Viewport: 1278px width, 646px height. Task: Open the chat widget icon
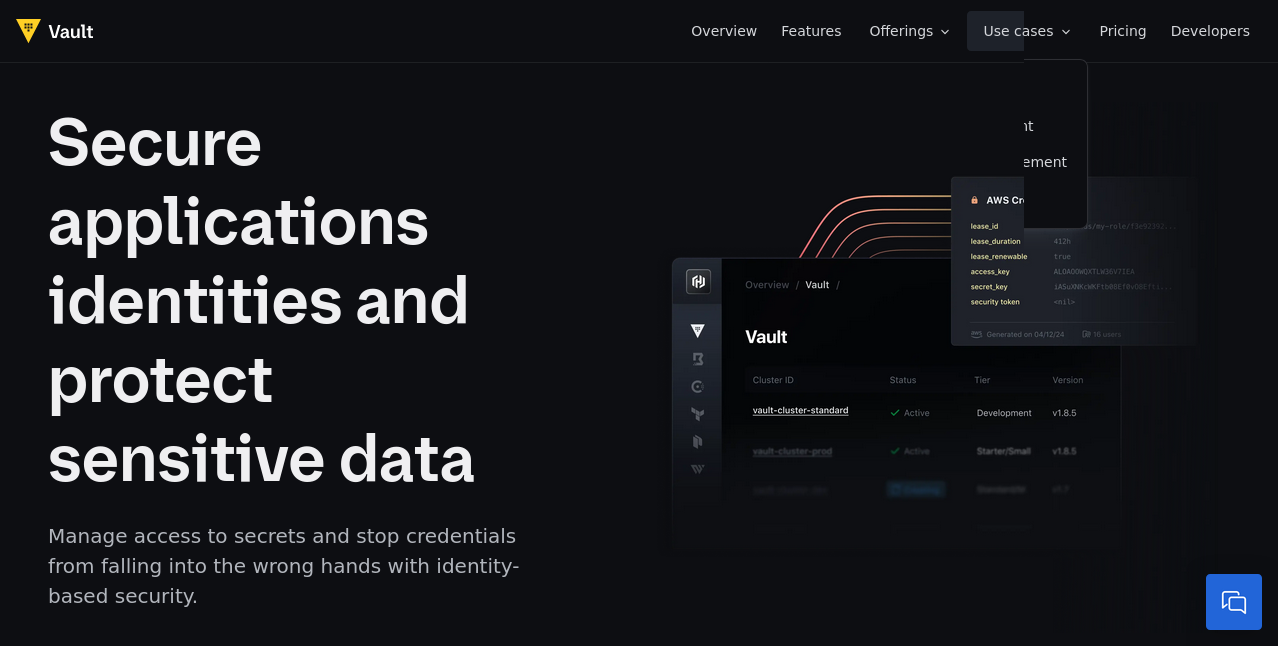(x=1234, y=602)
